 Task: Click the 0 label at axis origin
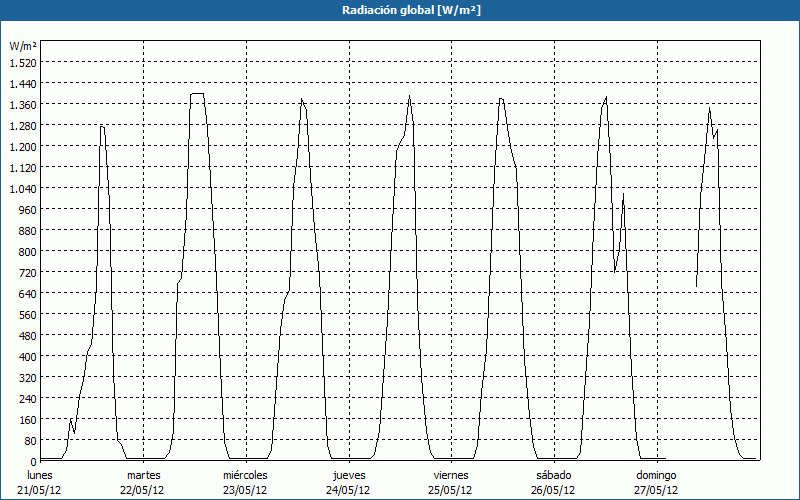point(32,461)
